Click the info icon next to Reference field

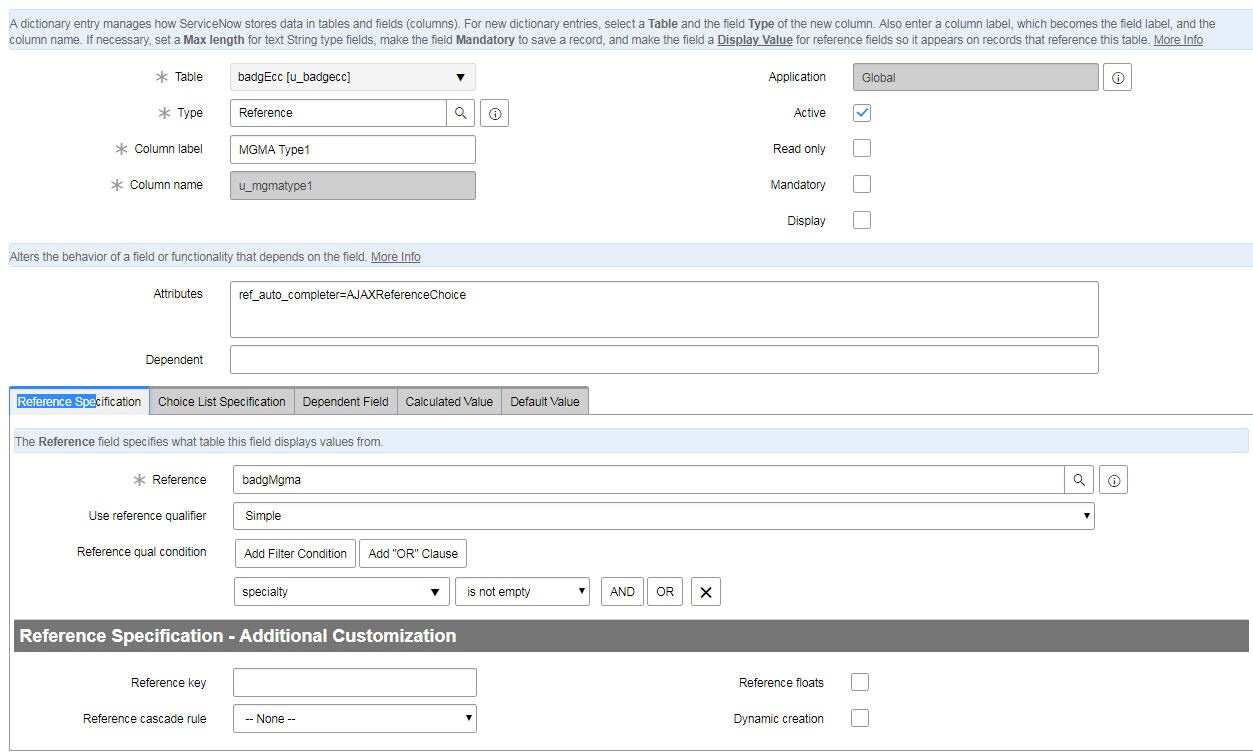pyautogui.click(x=1113, y=481)
